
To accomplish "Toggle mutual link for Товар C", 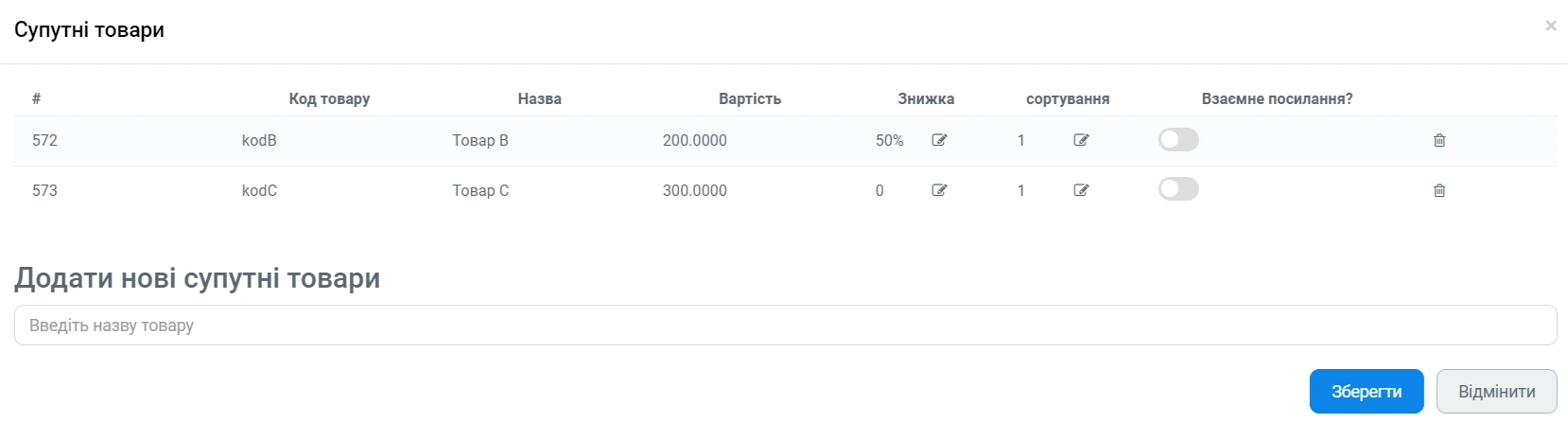I will (x=1178, y=189).
